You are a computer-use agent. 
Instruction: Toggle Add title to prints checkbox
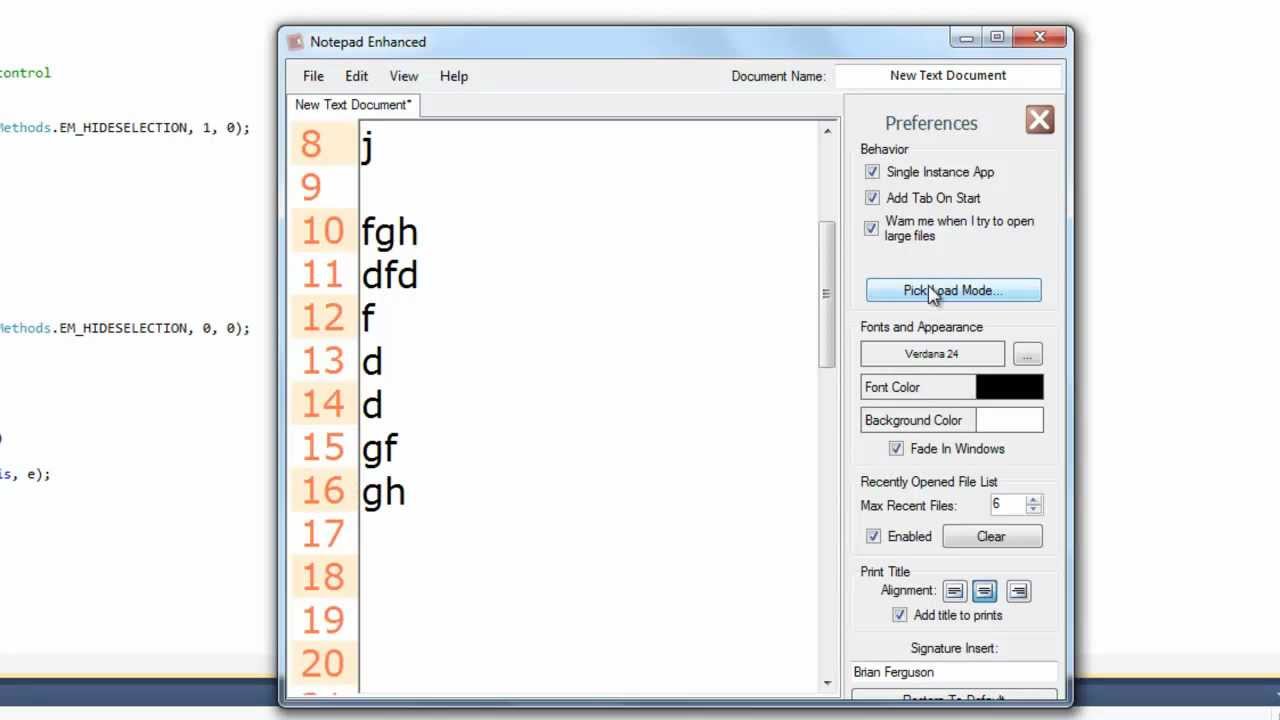point(899,615)
